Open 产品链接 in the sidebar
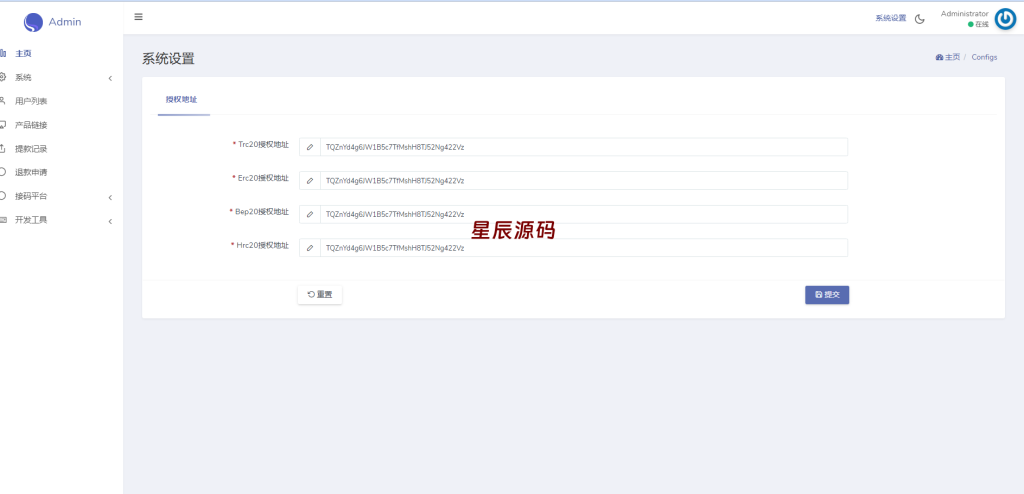The width and height of the screenshot is (1024, 494). coord(31,125)
